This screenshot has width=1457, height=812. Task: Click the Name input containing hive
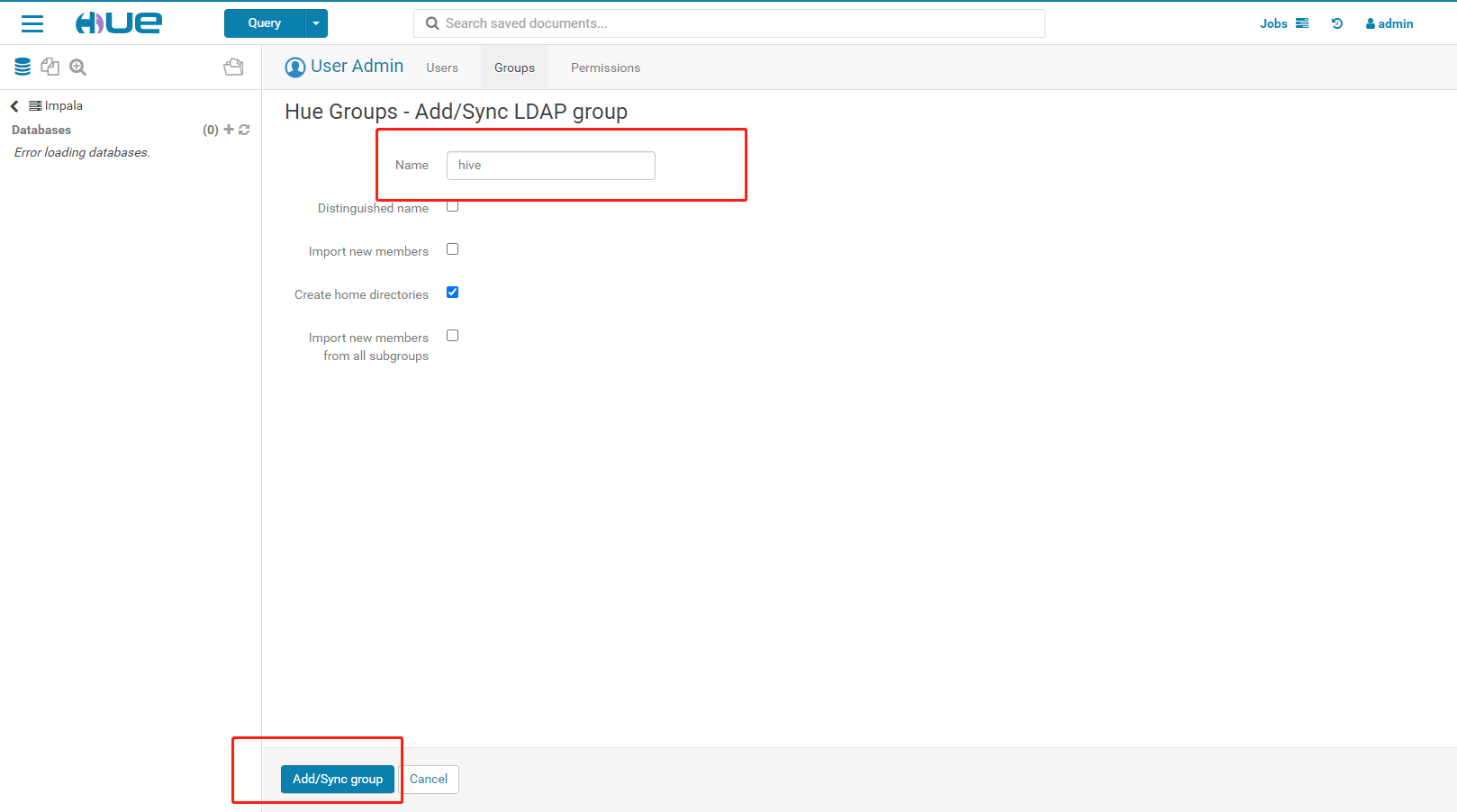(x=551, y=166)
